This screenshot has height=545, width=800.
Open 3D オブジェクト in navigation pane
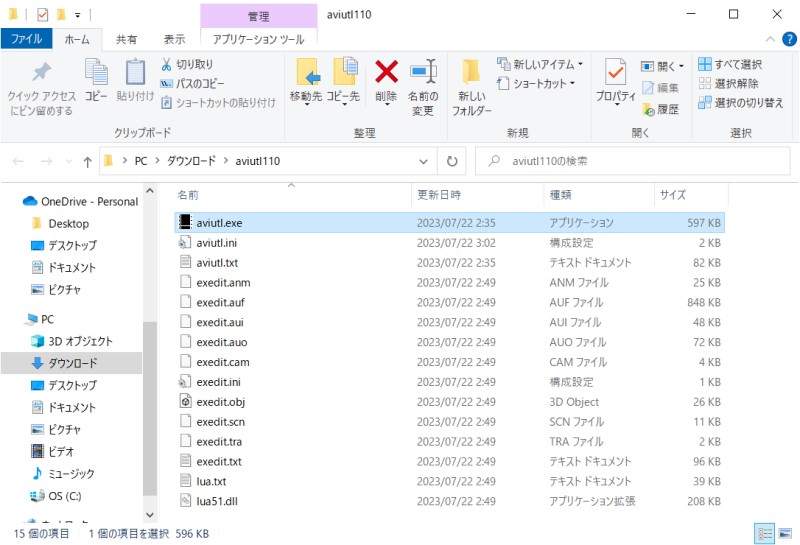[72, 341]
